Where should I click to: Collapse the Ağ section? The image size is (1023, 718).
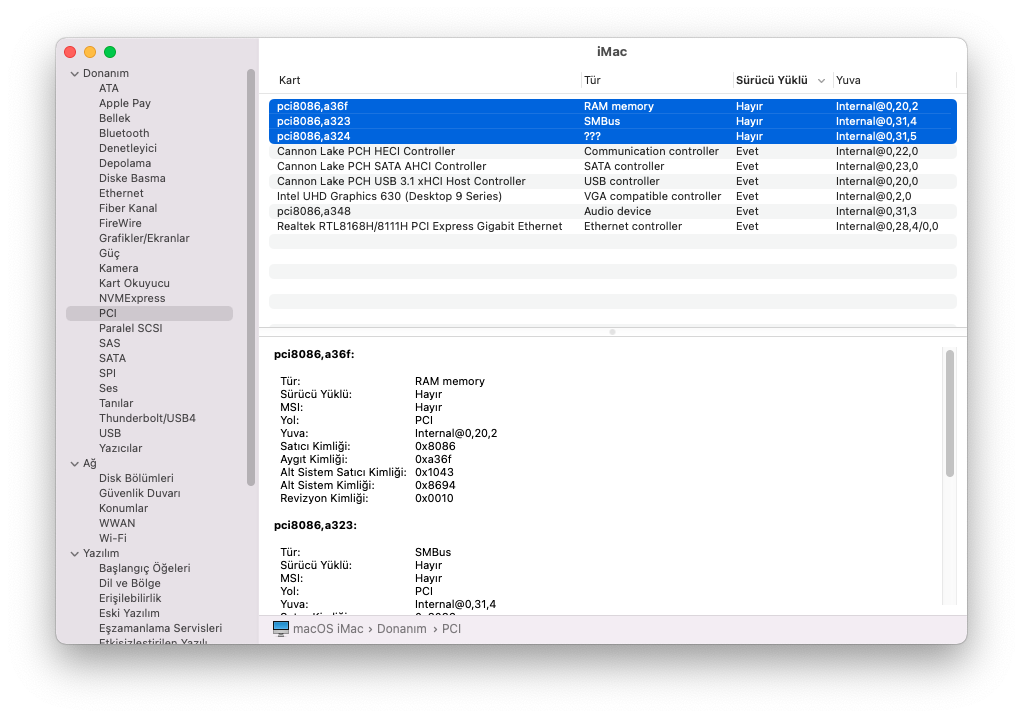[74, 464]
